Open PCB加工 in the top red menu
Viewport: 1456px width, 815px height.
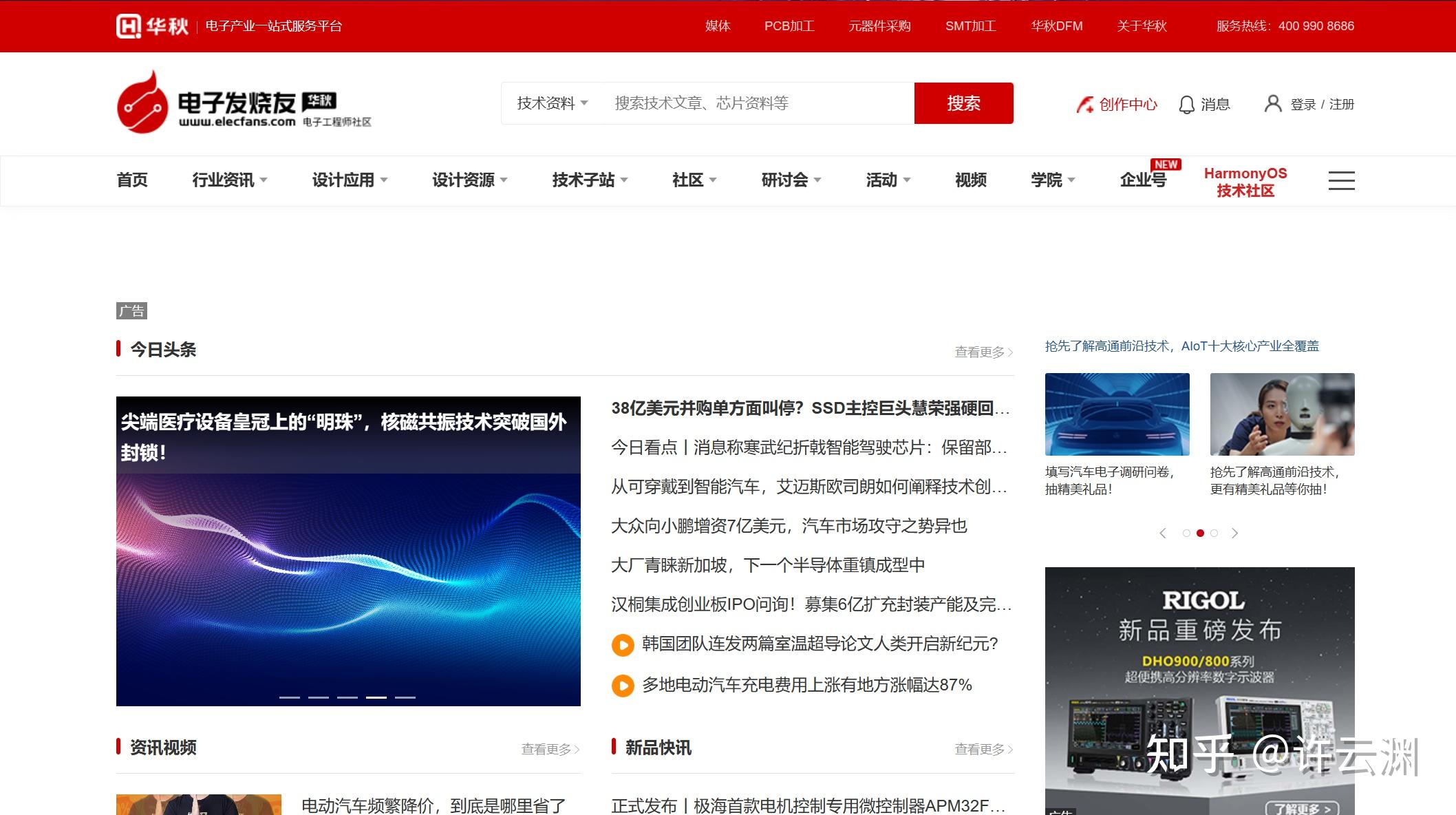[788, 26]
